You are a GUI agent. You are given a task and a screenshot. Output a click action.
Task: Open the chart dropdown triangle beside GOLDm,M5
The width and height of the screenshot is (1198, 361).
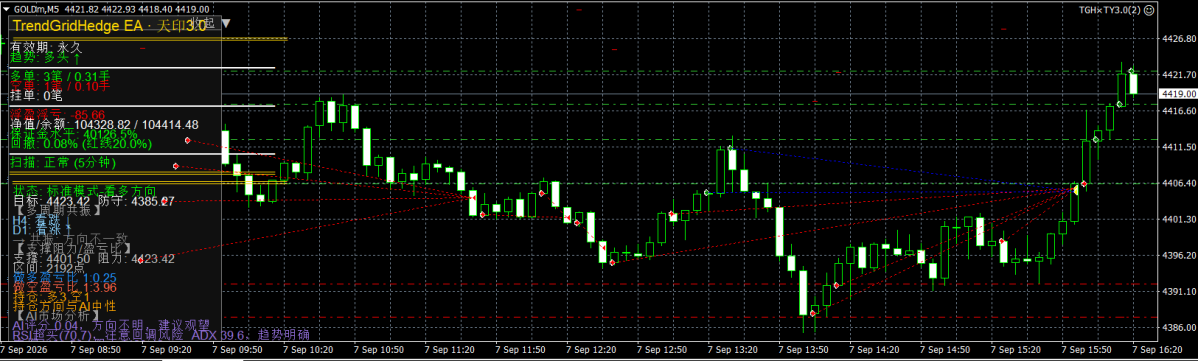7,9
